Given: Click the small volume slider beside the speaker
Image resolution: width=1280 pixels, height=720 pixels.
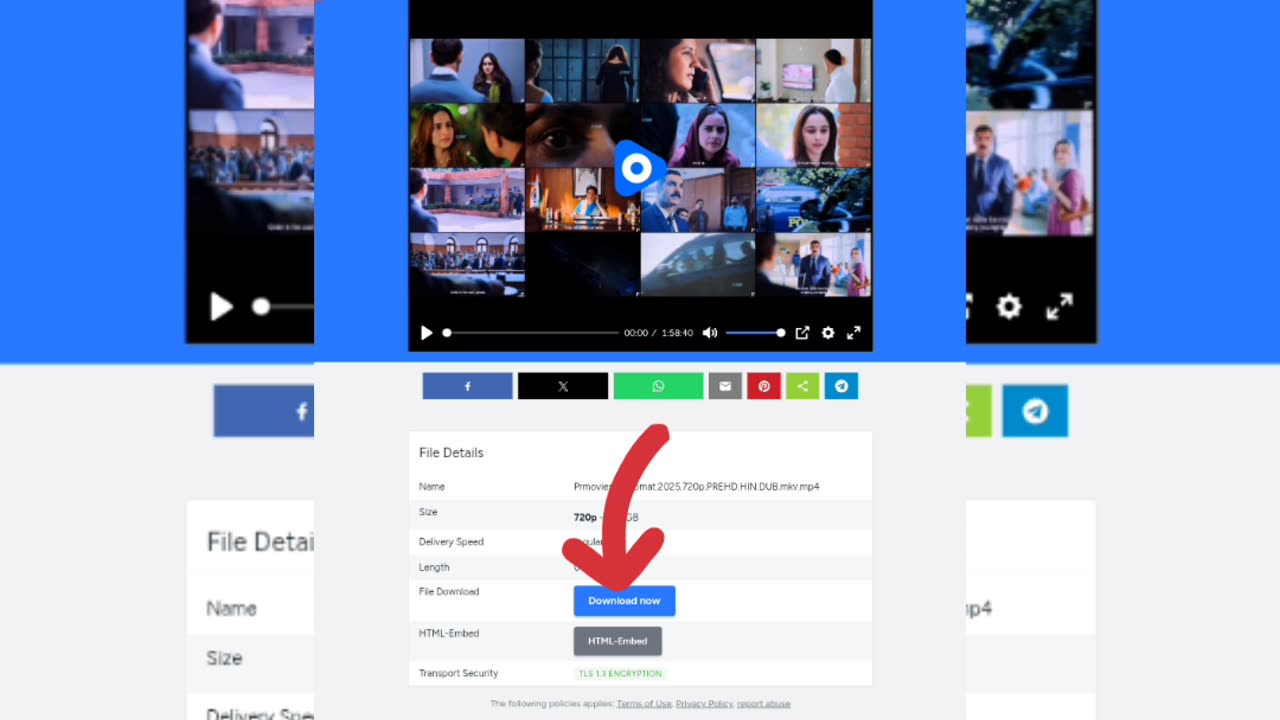Looking at the screenshot, I should click(755, 333).
